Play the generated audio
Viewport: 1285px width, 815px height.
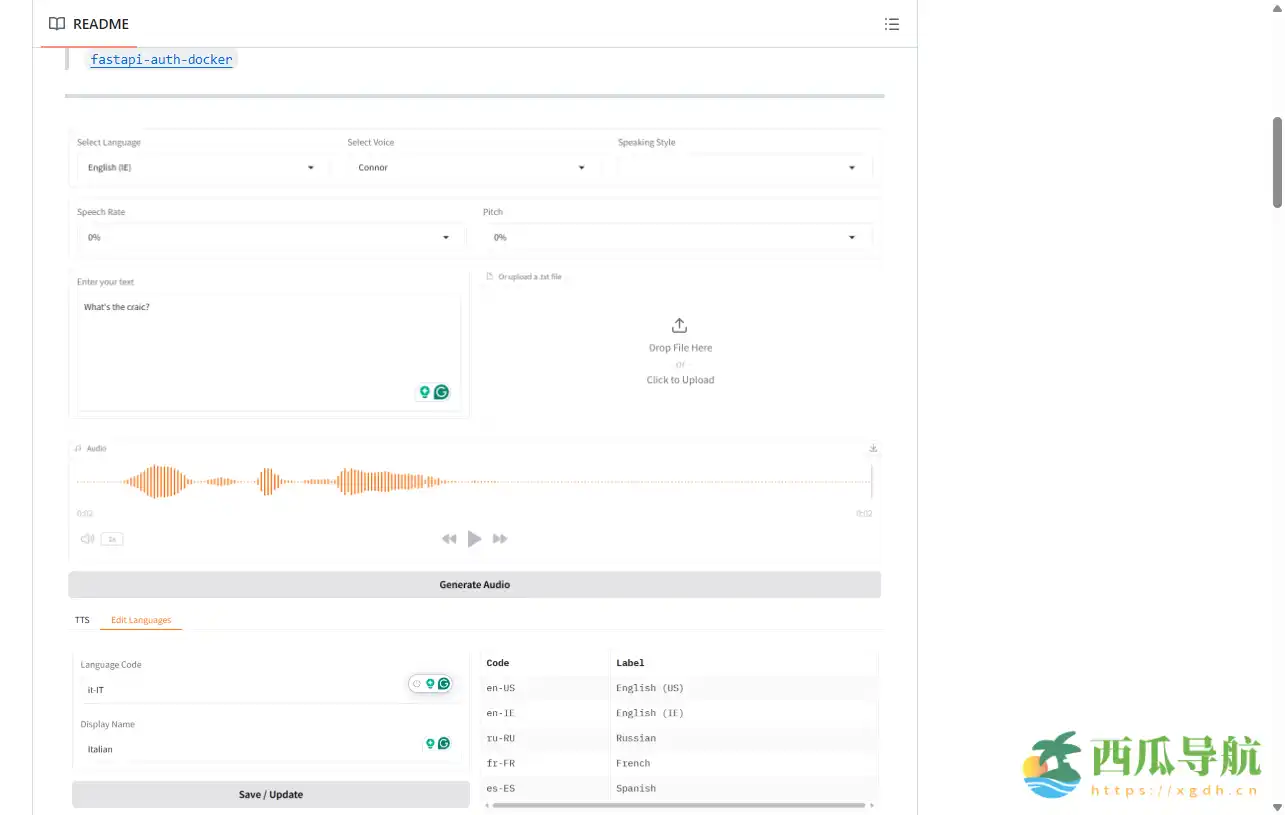[x=475, y=539]
